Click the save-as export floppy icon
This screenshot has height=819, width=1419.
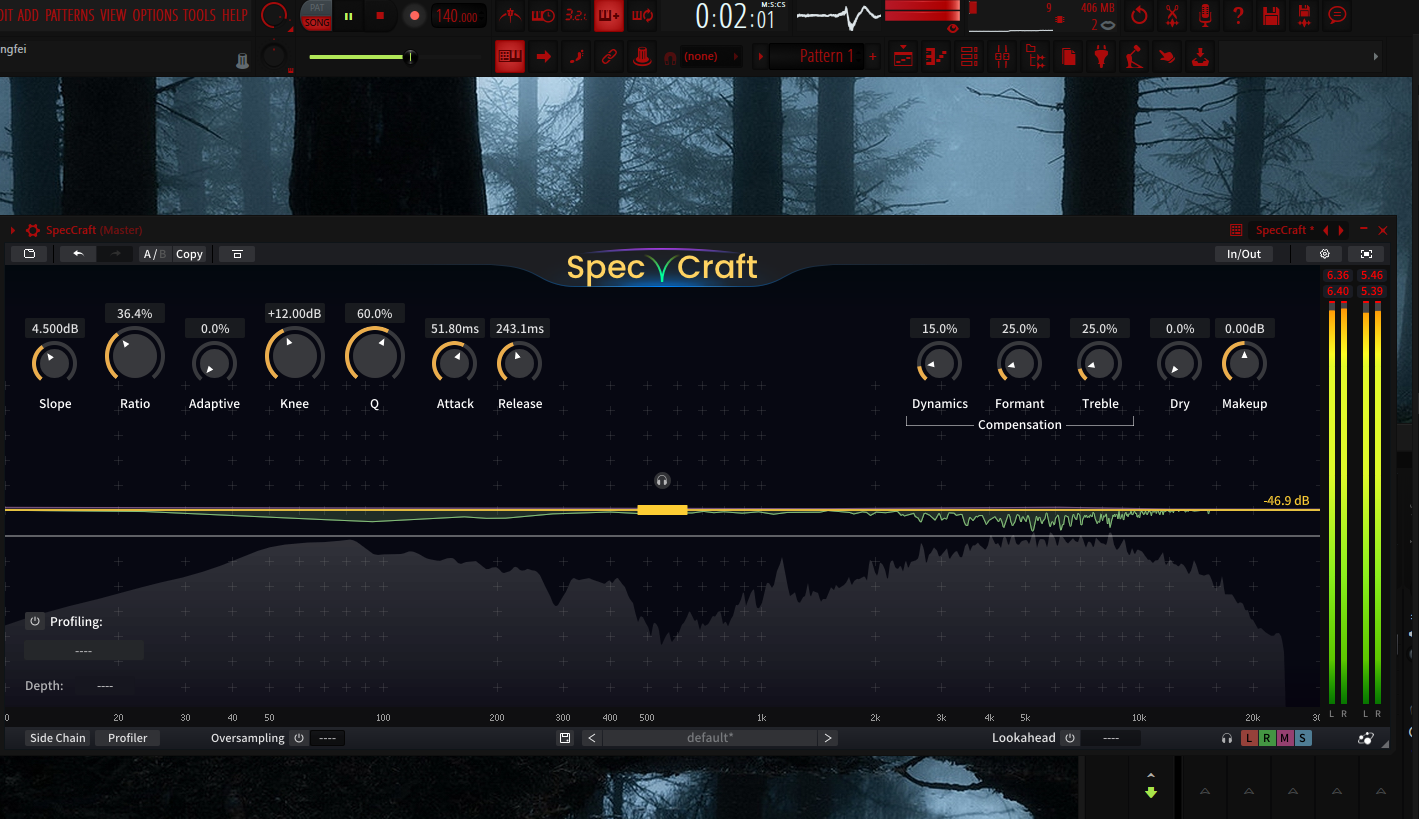coord(1304,16)
